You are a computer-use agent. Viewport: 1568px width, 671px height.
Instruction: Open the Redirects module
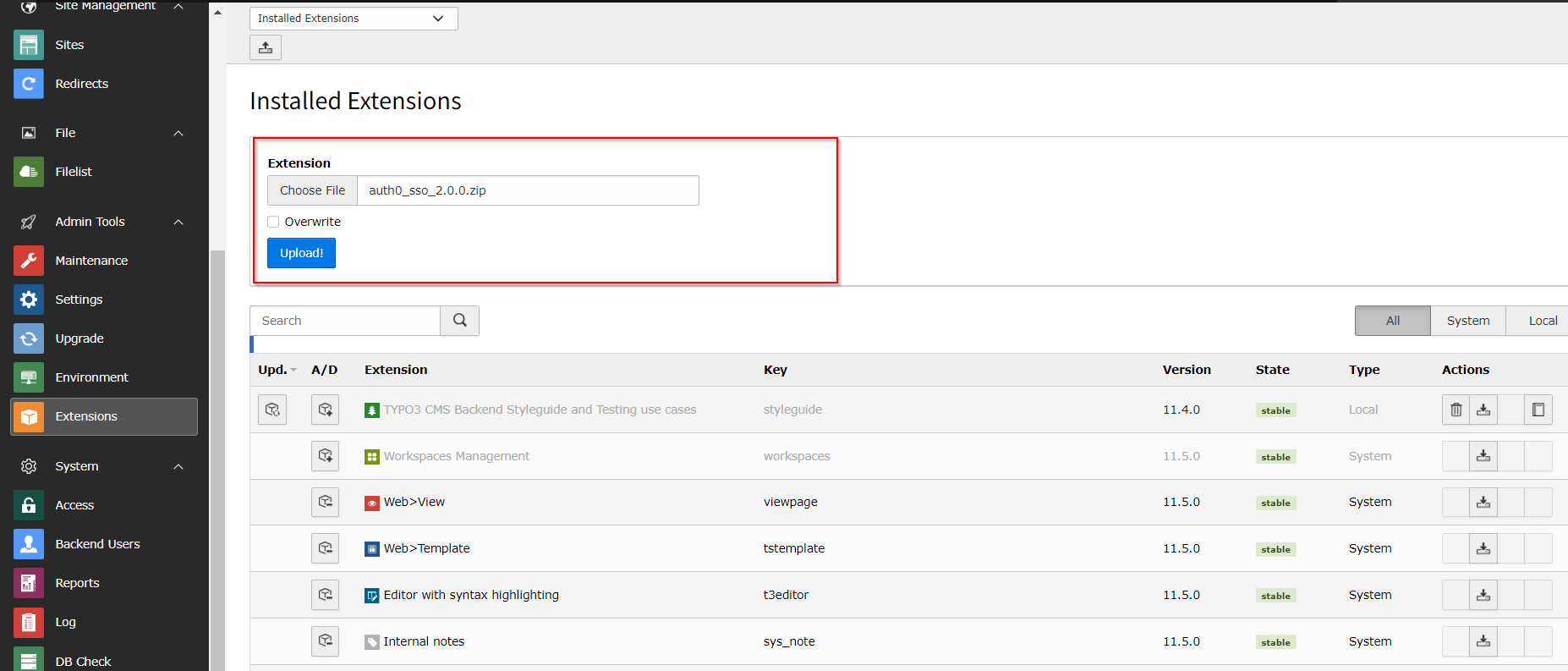click(x=81, y=84)
